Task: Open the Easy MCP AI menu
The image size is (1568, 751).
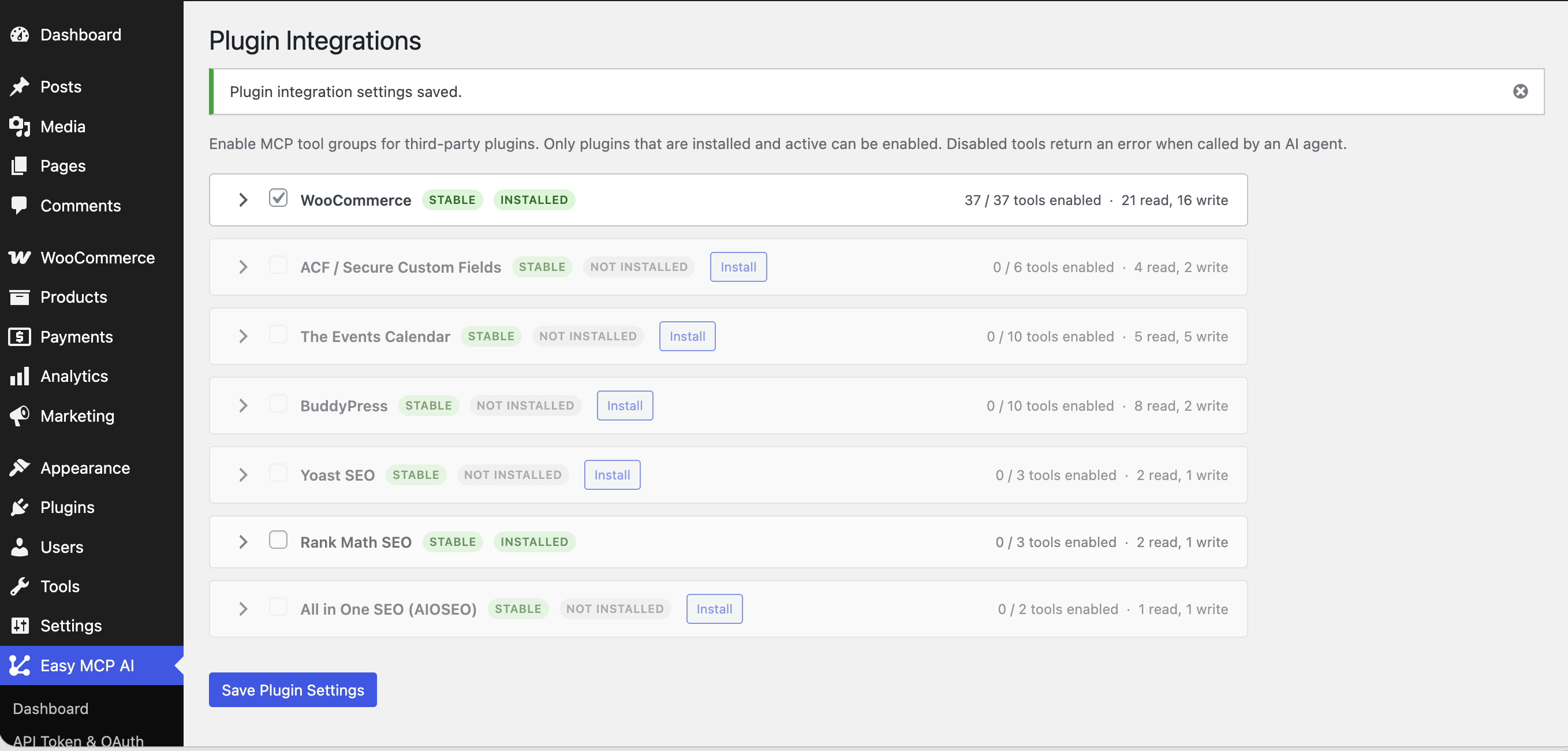Action: click(x=91, y=665)
